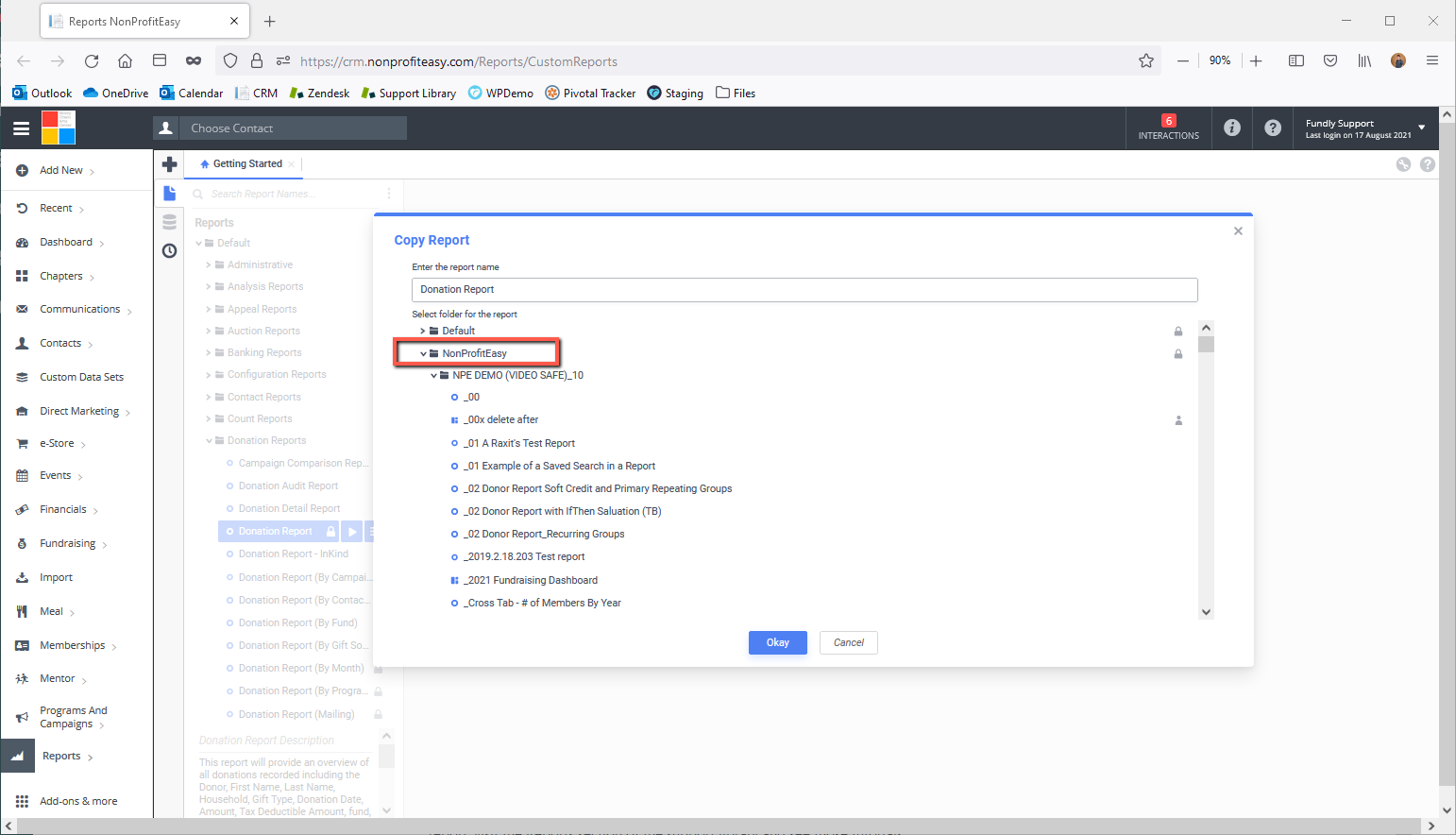Click the lock icon on Default folder row
Screen dimensions: 1456x835
click(x=1178, y=332)
